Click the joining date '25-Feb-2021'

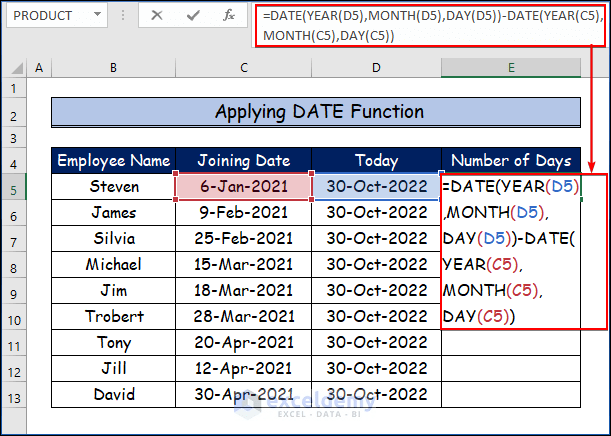coord(244,238)
